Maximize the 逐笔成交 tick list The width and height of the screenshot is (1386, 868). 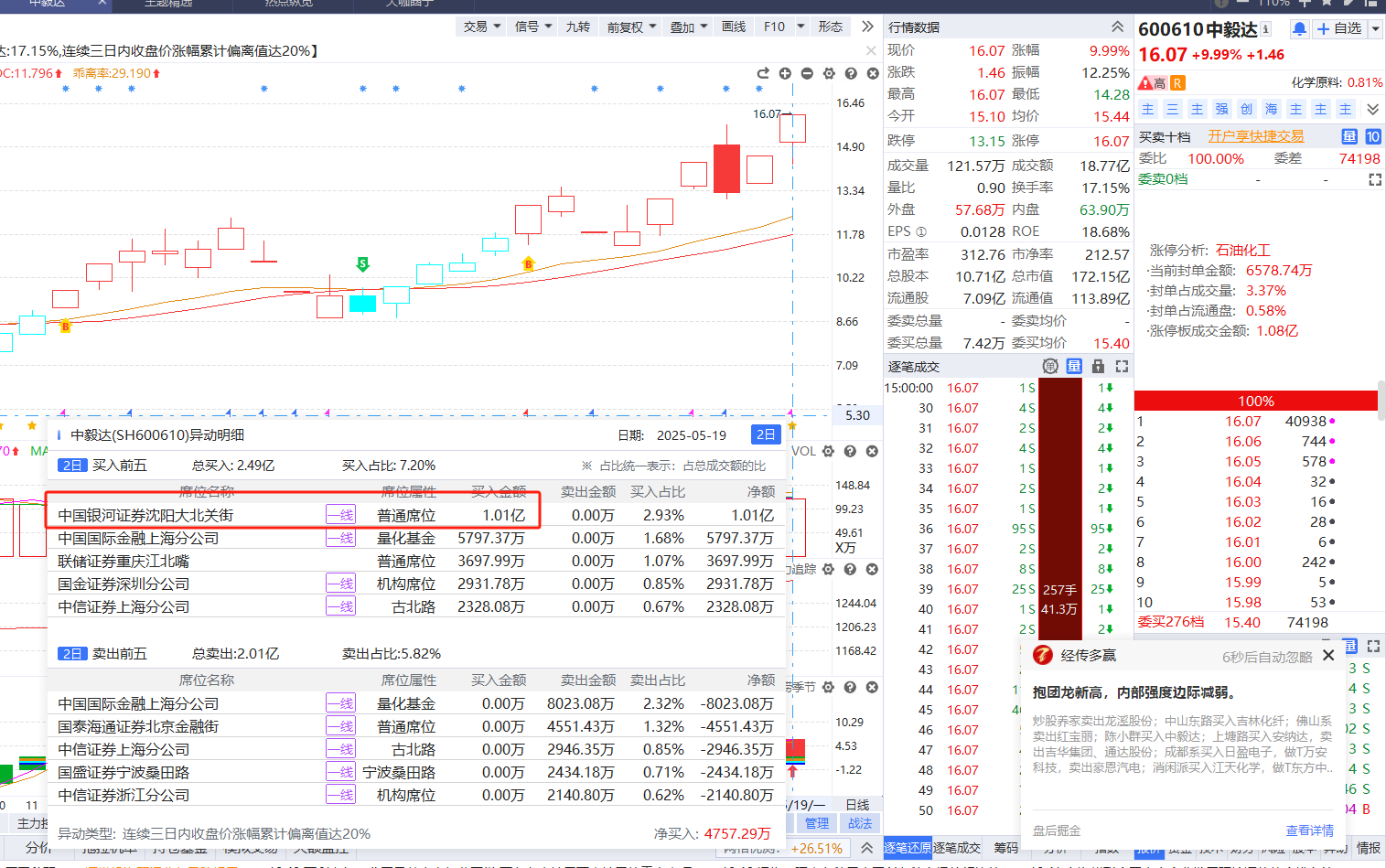(1122, 366)
